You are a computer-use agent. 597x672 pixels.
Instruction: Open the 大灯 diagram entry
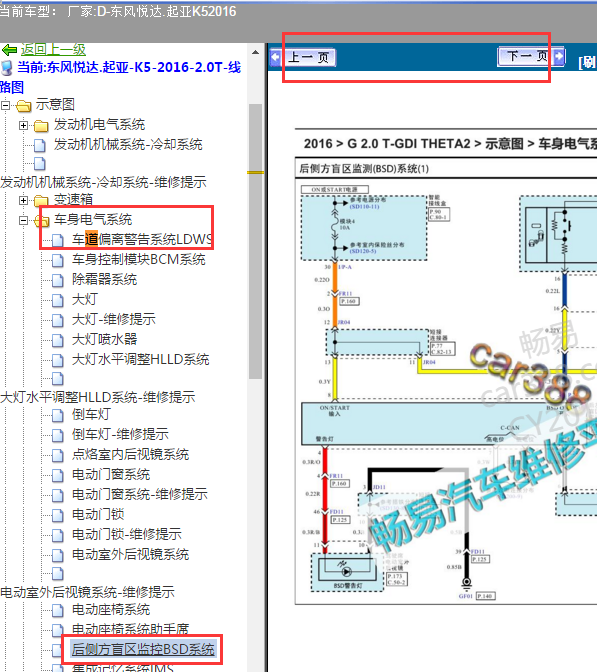click(85, 299)
